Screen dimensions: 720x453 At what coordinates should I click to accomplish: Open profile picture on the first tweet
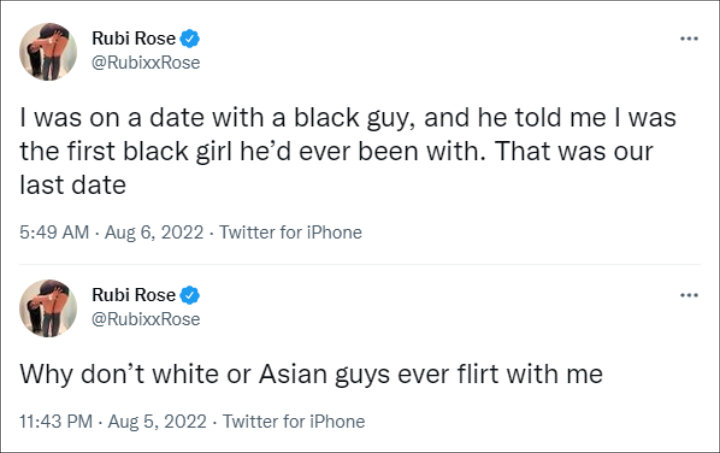48,51
